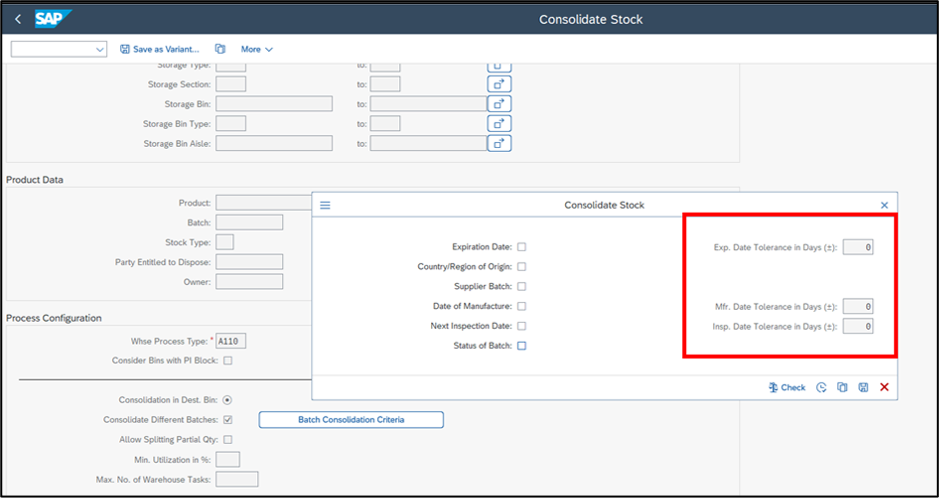Click the Check scales icon in dialog
This screenshot has height=498, width=939.
pos(773,387)
